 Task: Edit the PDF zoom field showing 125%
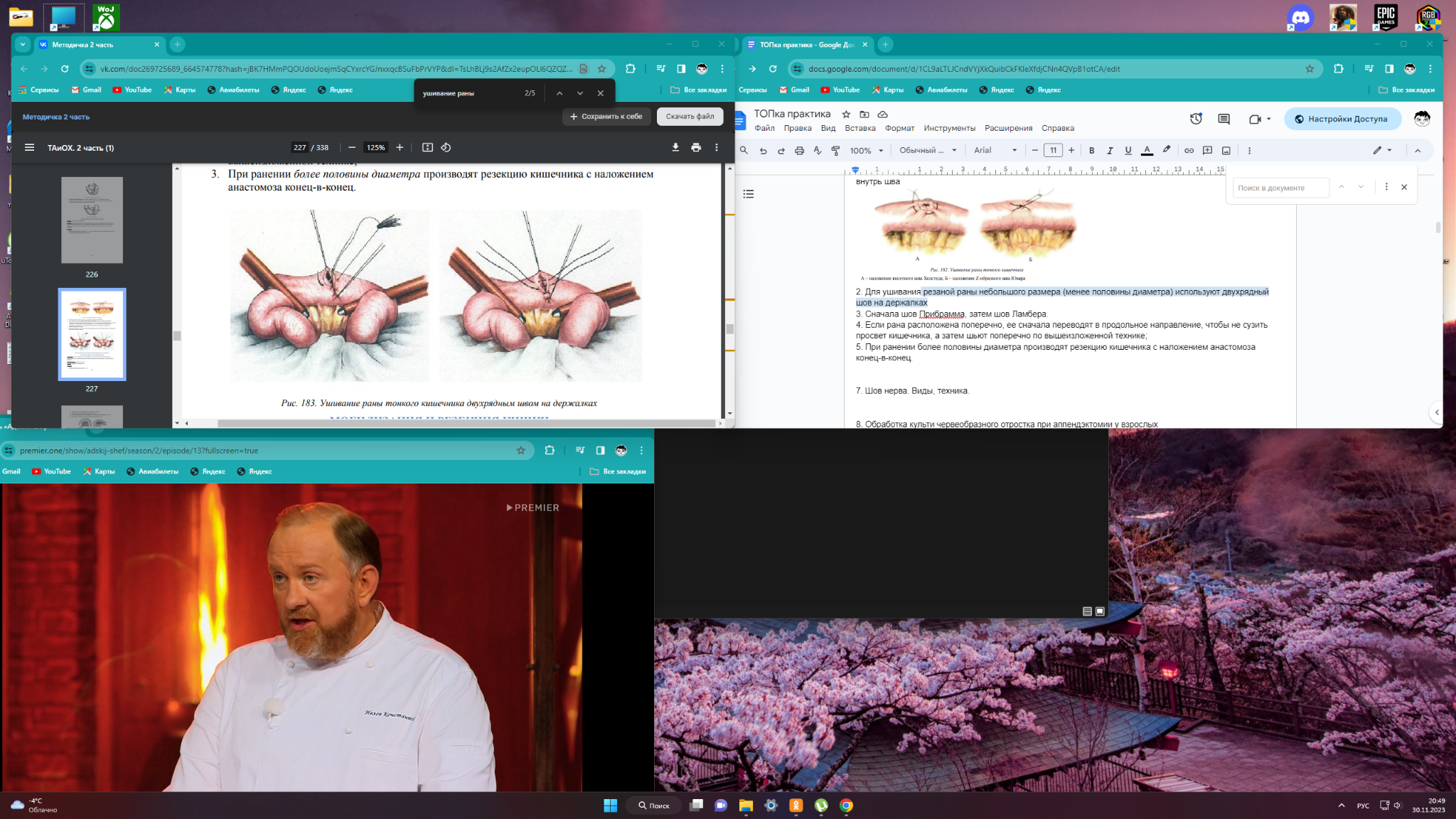coord(375,148)
